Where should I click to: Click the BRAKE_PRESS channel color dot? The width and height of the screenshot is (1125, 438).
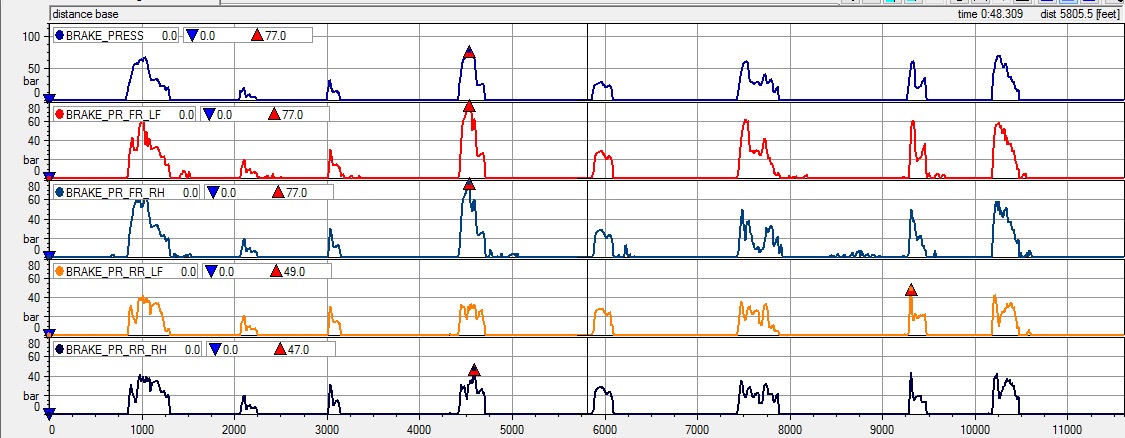[60, 35]
